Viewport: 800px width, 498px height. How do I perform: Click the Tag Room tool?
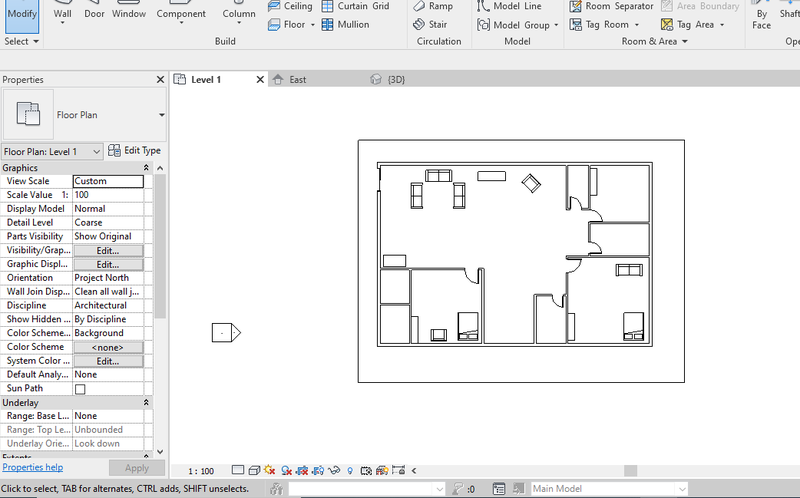pyautogui.click(x=599, y=24)
